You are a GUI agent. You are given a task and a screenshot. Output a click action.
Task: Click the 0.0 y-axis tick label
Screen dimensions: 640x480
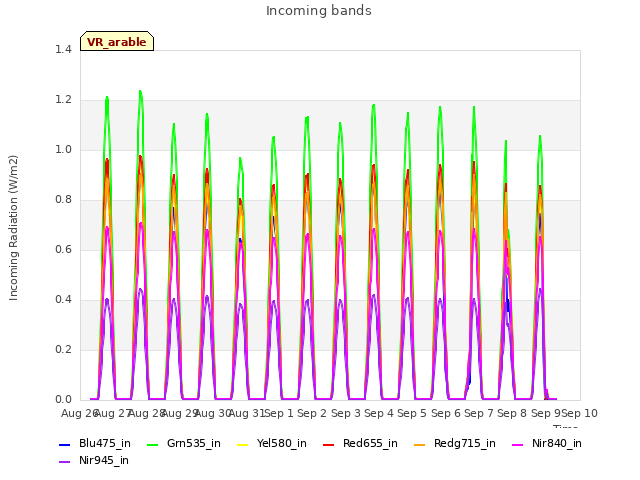click(x=63, y=400)
